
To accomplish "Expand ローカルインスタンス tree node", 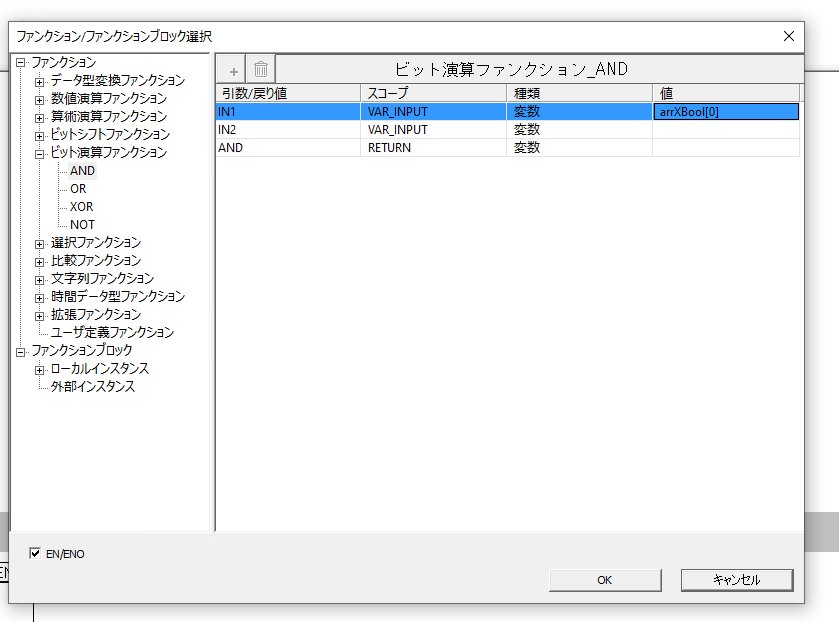I will pyautogui.click(x=40, y=369).
